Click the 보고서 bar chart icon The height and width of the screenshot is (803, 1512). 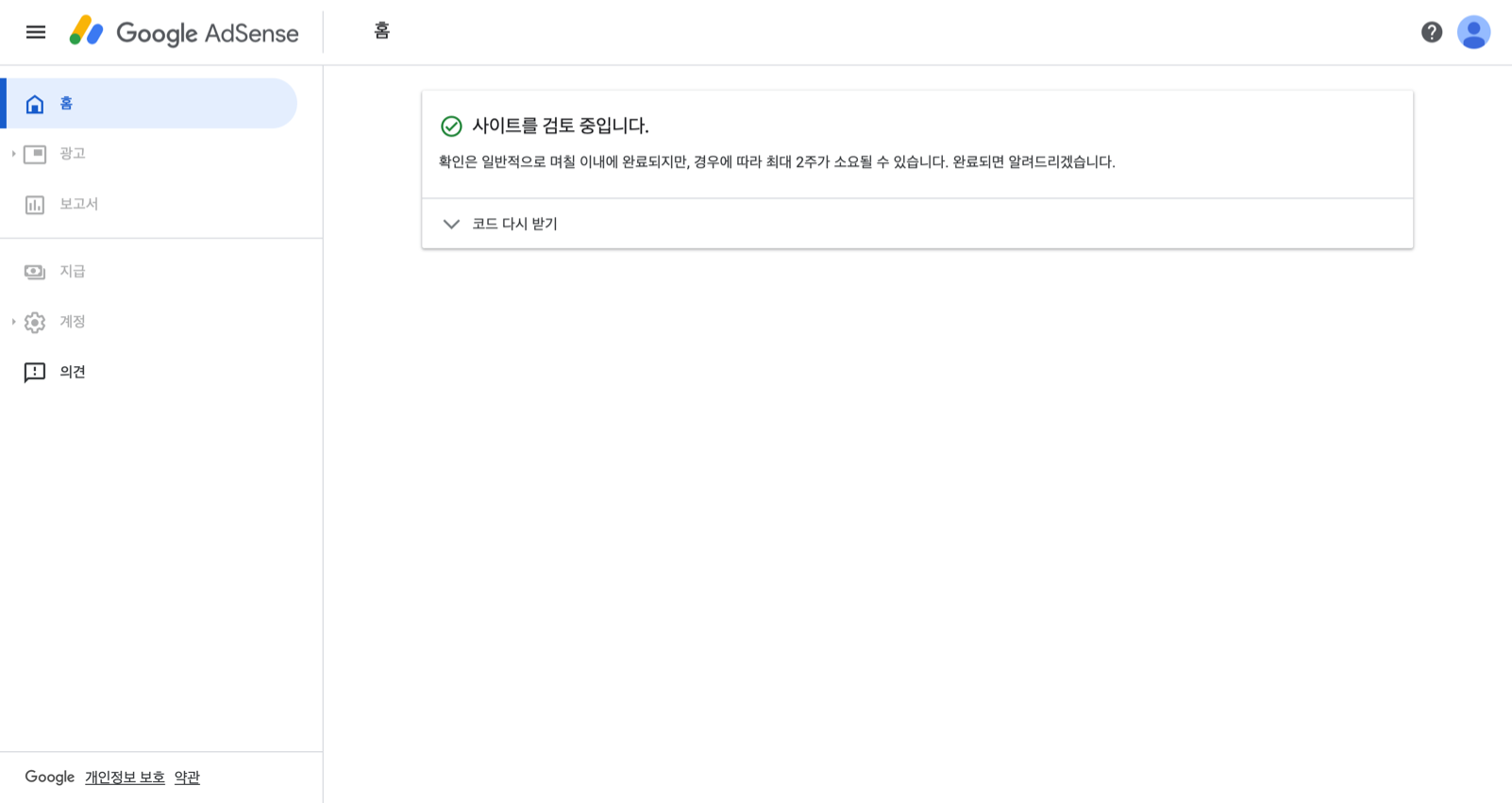coord(35,205)
